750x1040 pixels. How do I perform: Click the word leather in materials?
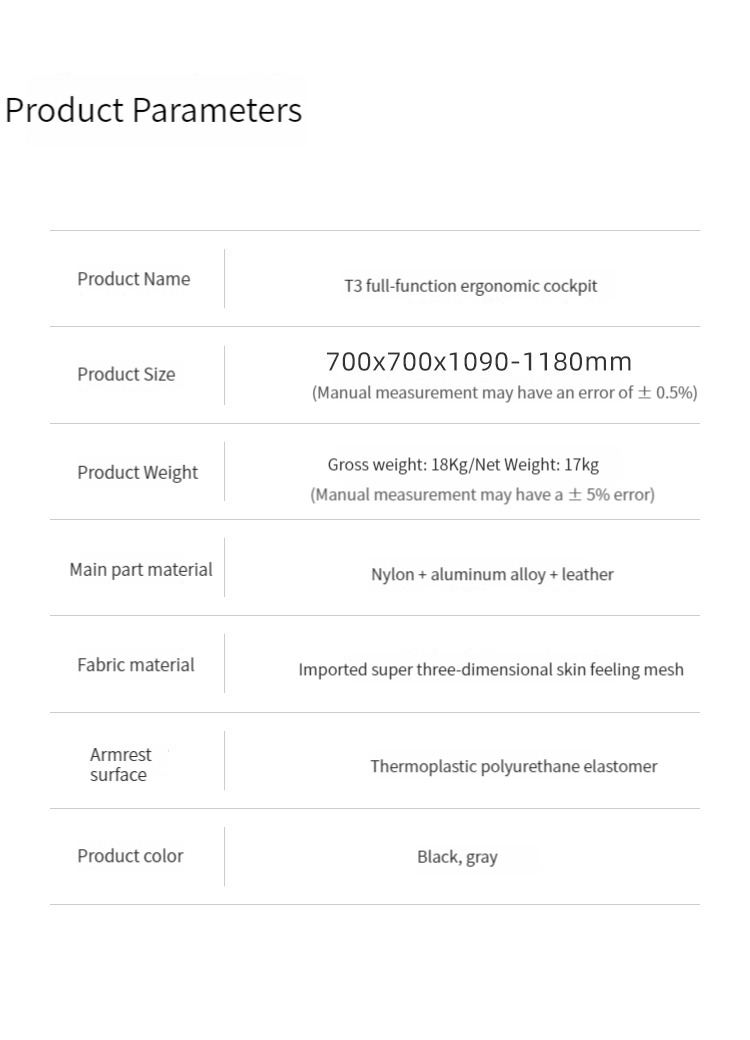click(587, 575)
